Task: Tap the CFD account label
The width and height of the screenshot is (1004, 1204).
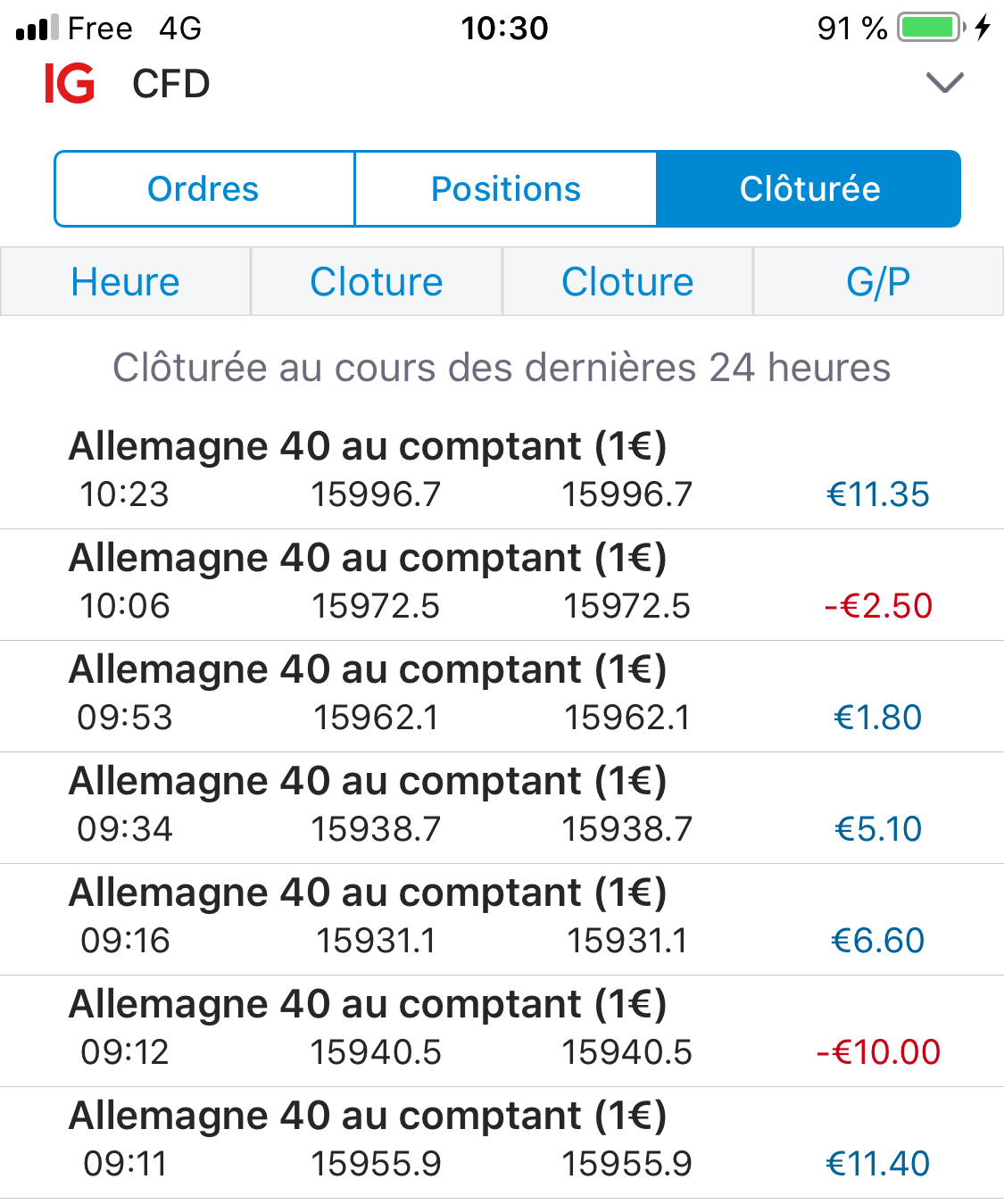Action: point(171,84)
